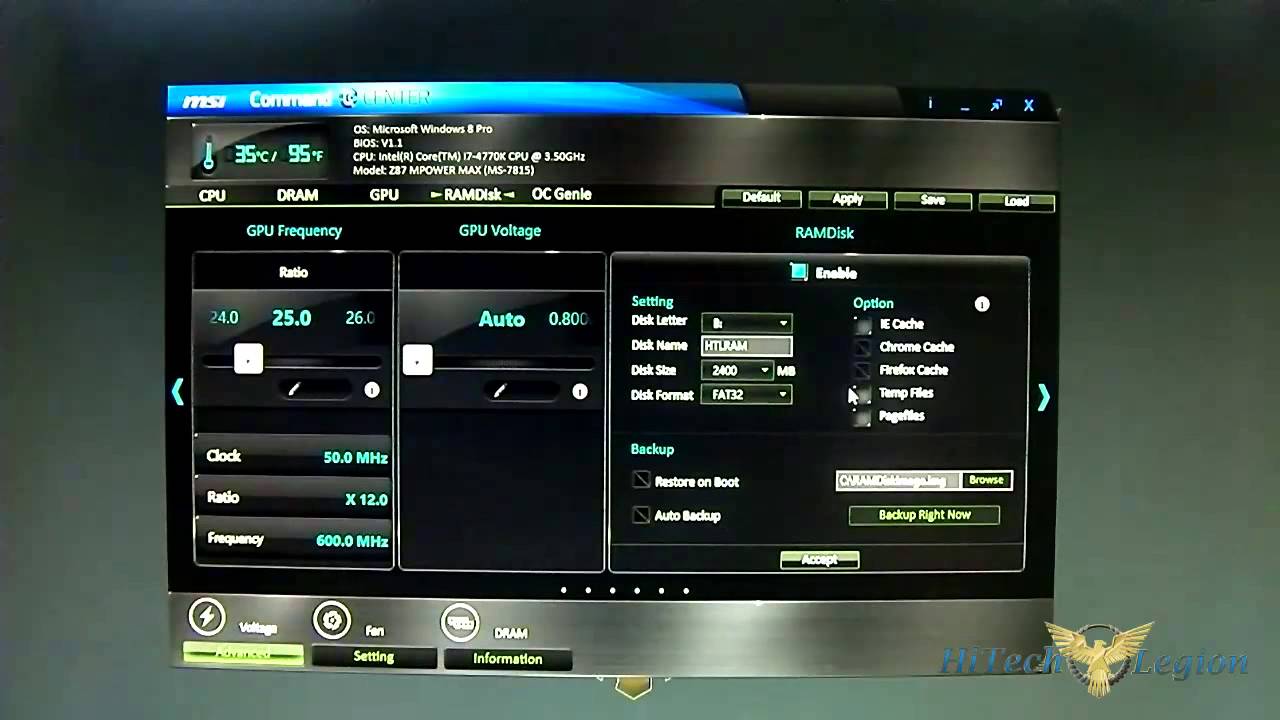Enable the RAMDisk checkbox
This screenshot has width=1280, height=720.
798,272
